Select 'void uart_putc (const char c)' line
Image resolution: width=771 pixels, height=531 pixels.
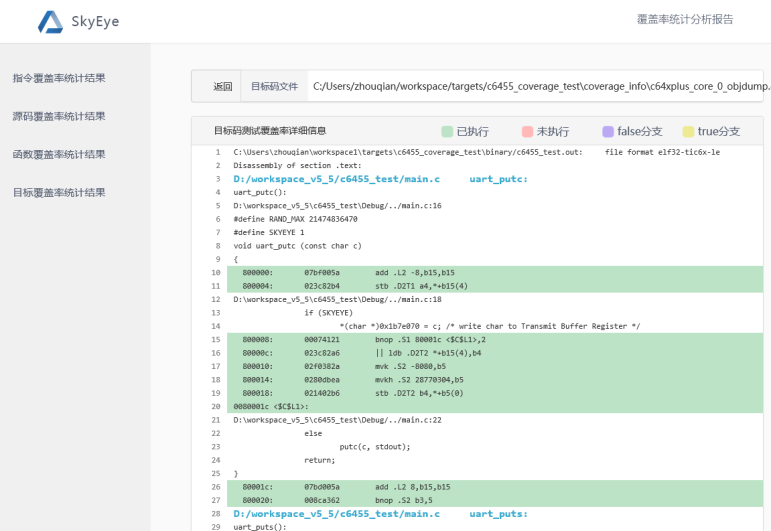tap(297, 246)
